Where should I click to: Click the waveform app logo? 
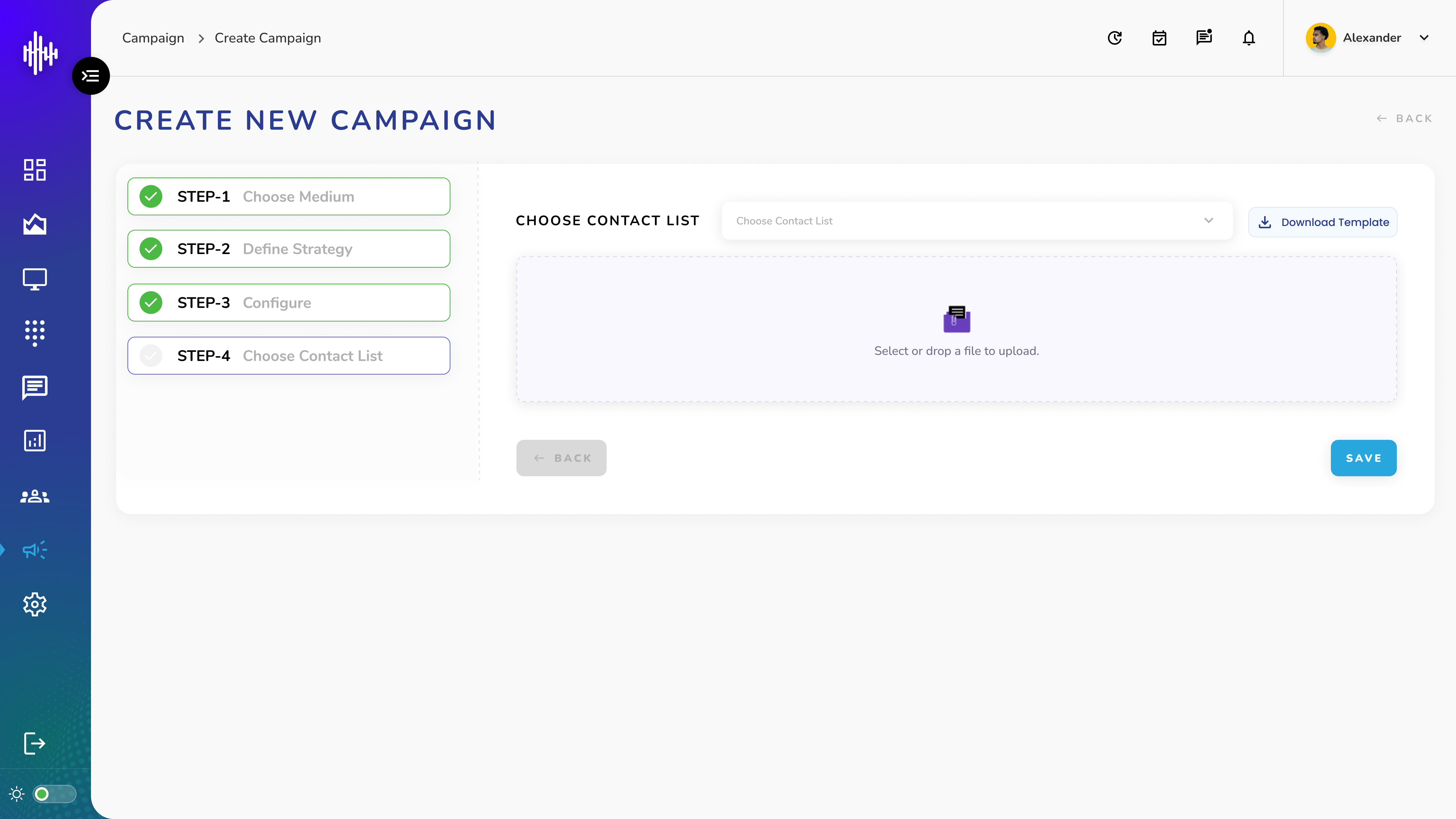click(x=40, y=53)
